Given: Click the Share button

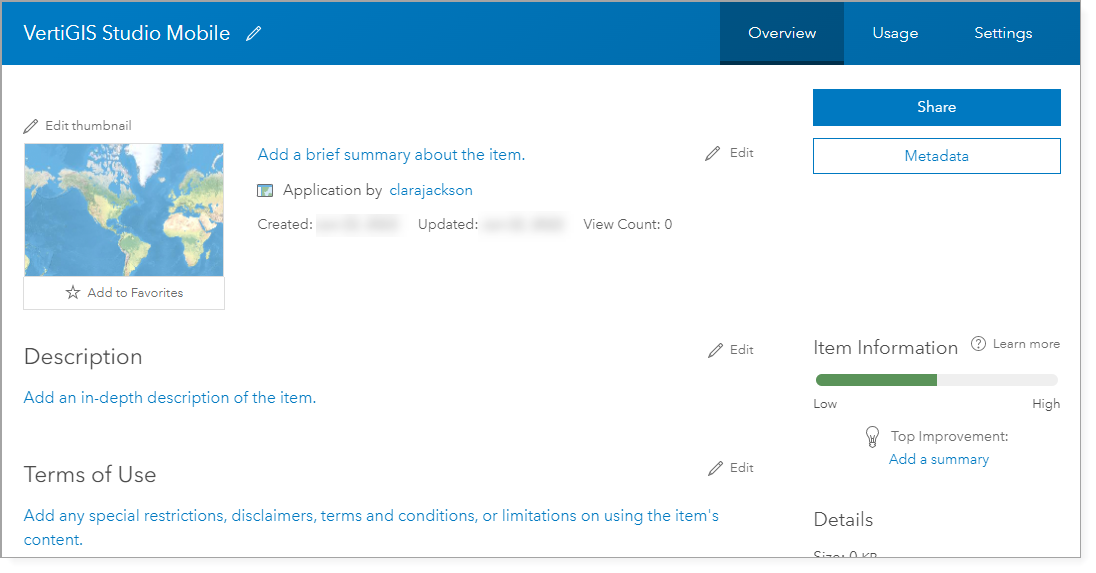Looking at the screenshot, I should coord(937,107).
